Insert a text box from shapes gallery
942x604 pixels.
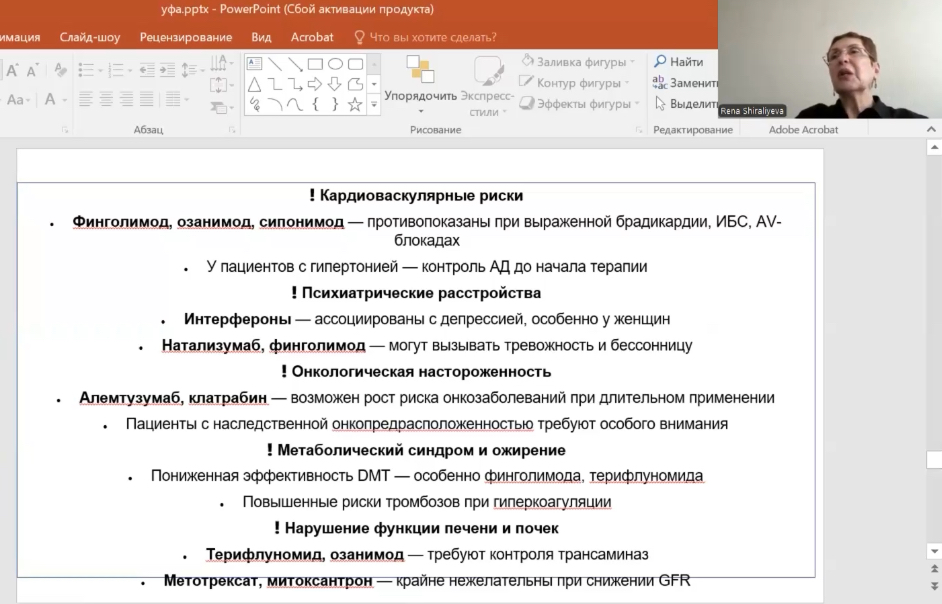[255, 64]
